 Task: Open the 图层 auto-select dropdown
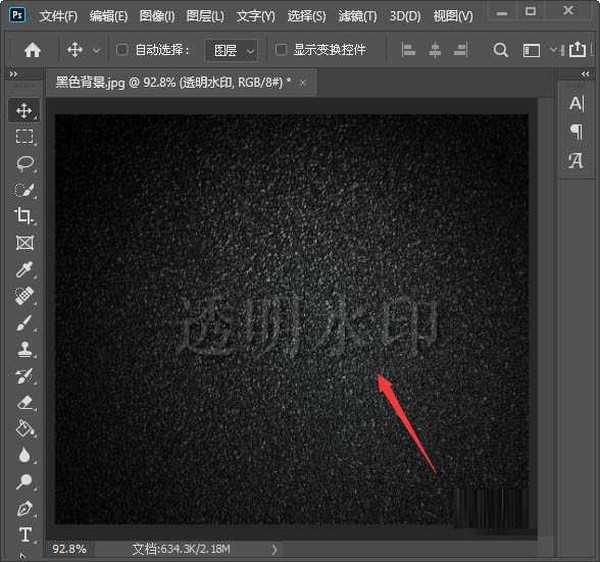click(231, 50)
